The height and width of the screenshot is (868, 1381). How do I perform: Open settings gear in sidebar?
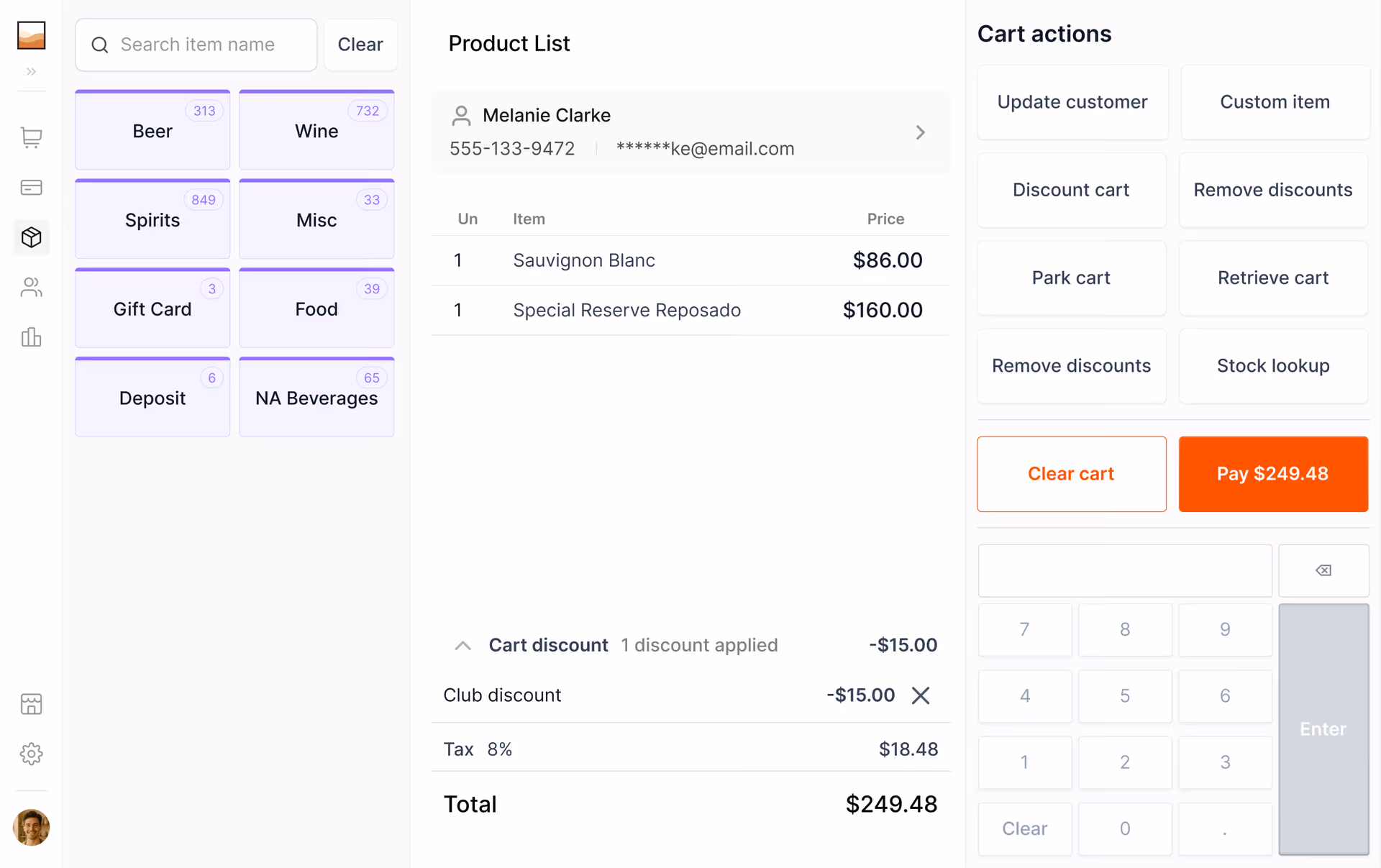(31, 754)
